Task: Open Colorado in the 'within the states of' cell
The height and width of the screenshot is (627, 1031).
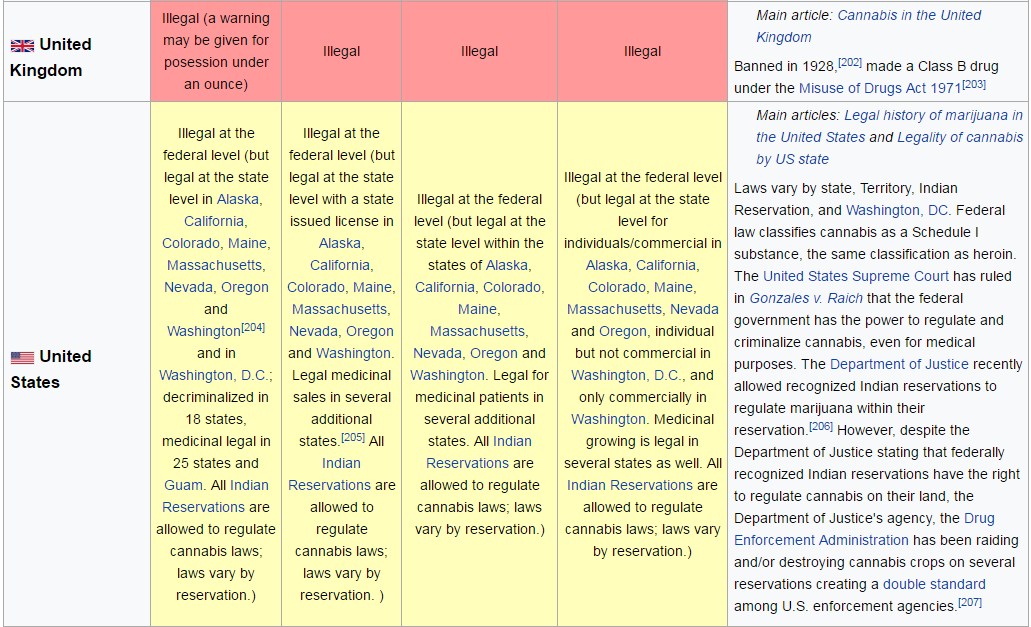Action: point(512,287)
